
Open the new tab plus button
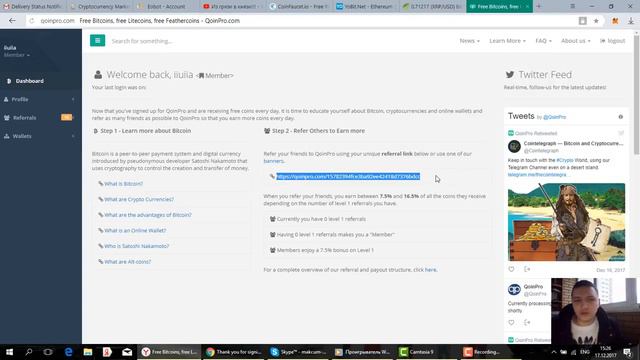pyautogui.click(x=539, y=7)
